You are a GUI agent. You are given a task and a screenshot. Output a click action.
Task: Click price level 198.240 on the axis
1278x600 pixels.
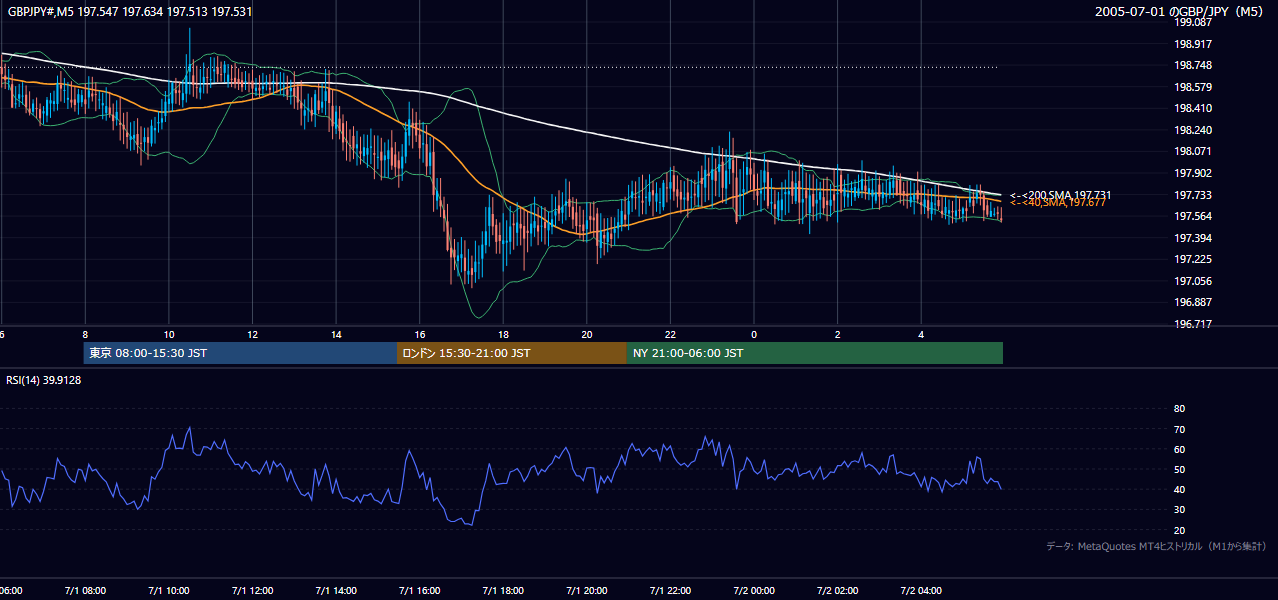(x=1193, y=130)
